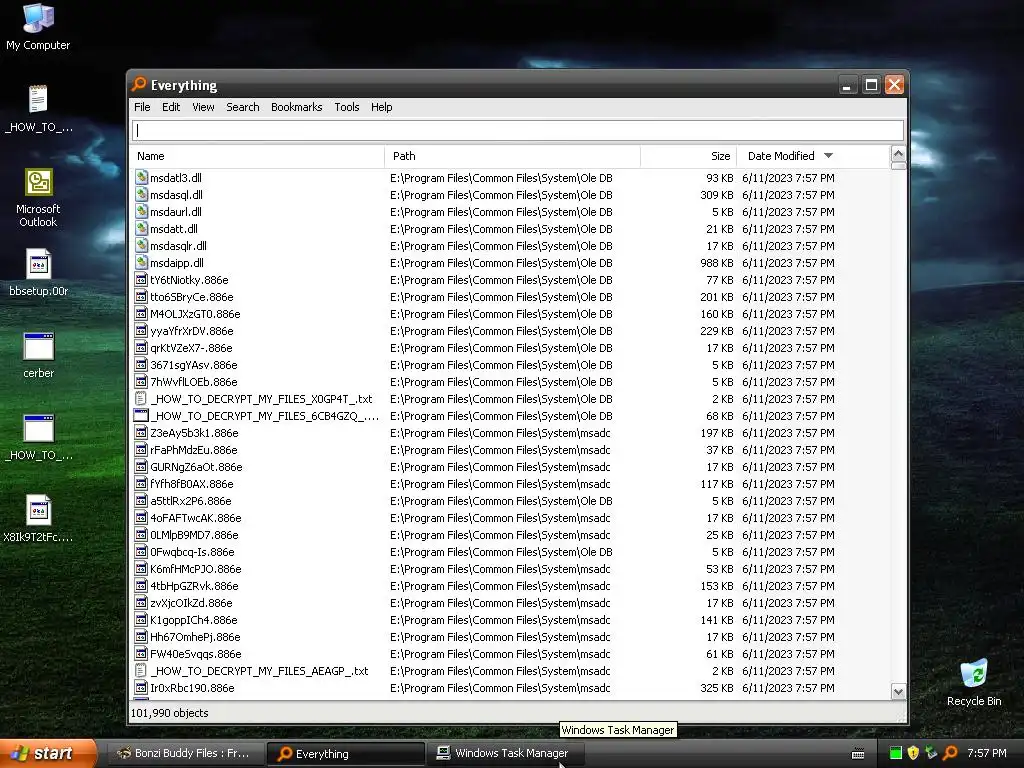This screenshot has height=768, width=1024.
Task: Open the Help menu
Action: [381, 107]
